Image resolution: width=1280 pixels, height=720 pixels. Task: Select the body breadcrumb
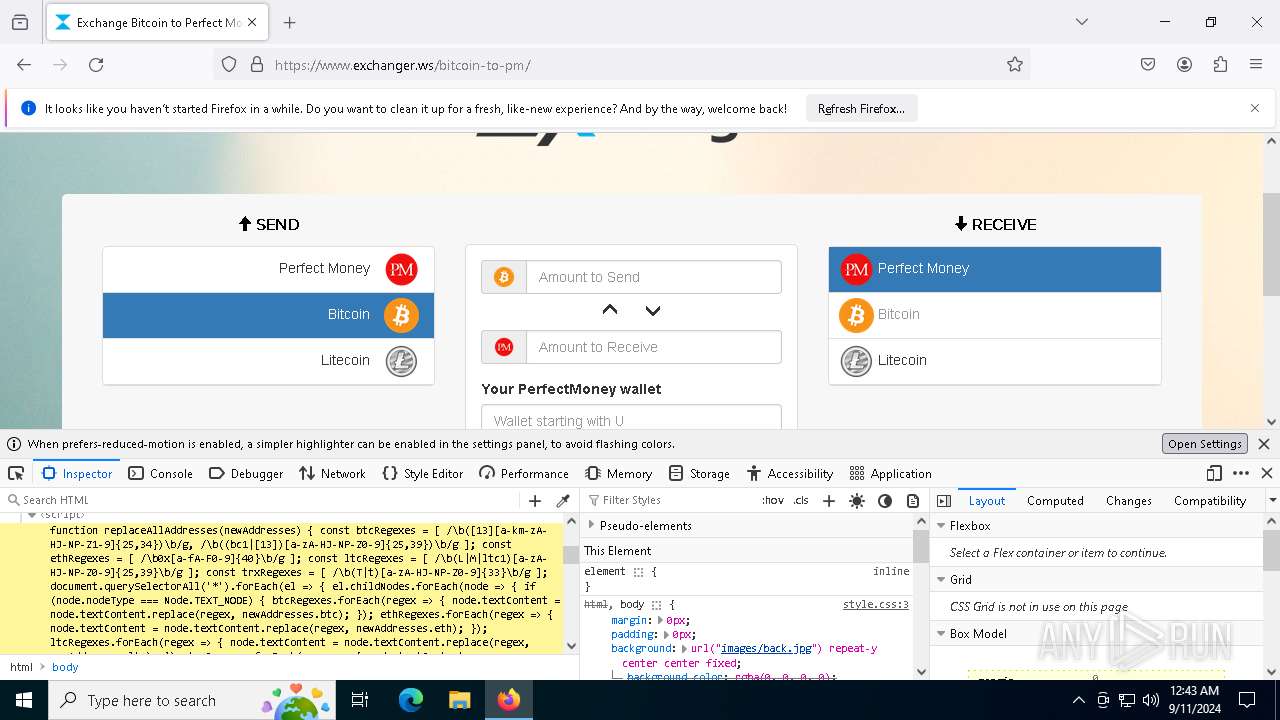coord(65,667)
